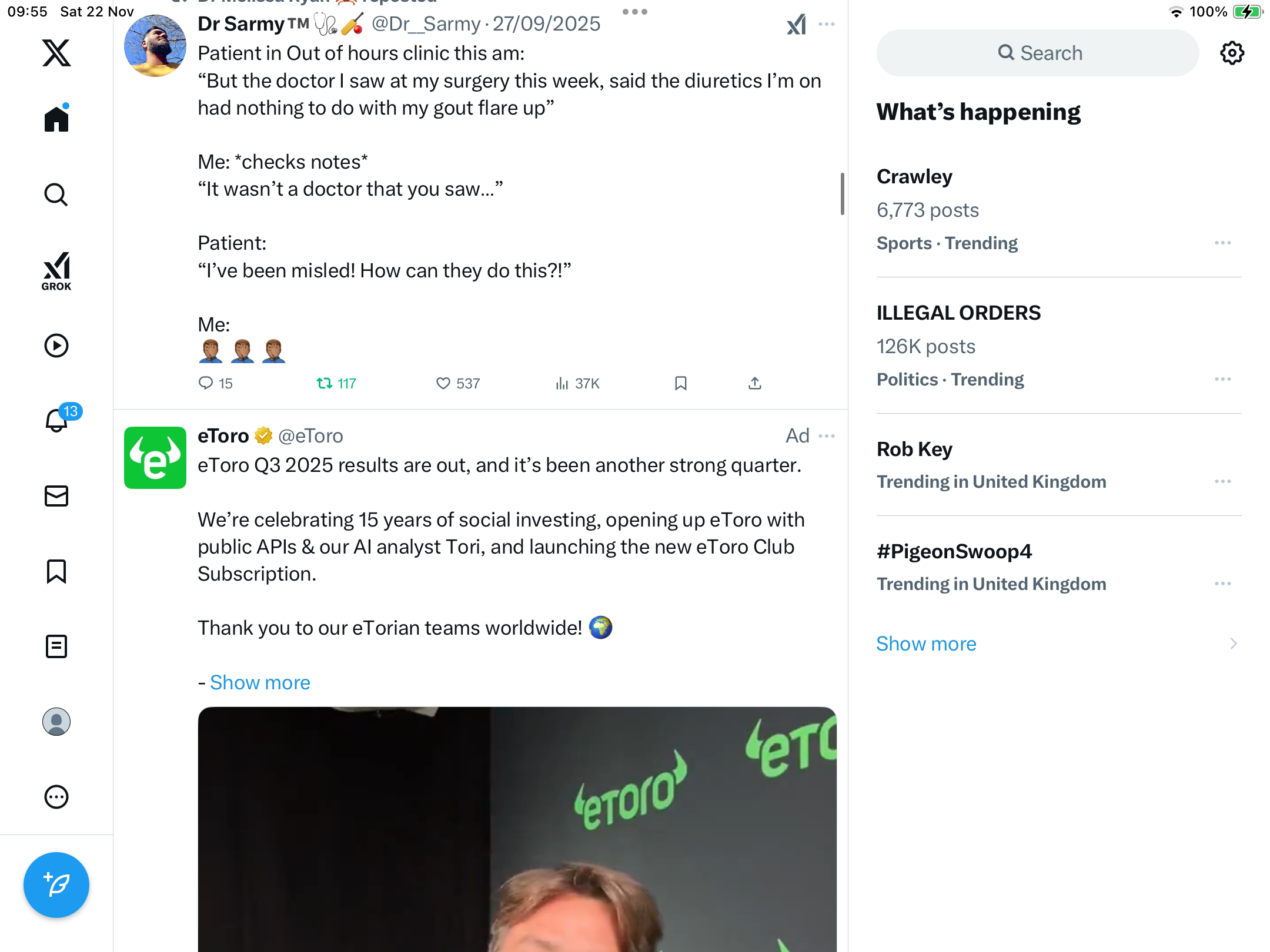Open more options for eToro ad
This screenshot has height=952, width=1270.
point(827,436)
